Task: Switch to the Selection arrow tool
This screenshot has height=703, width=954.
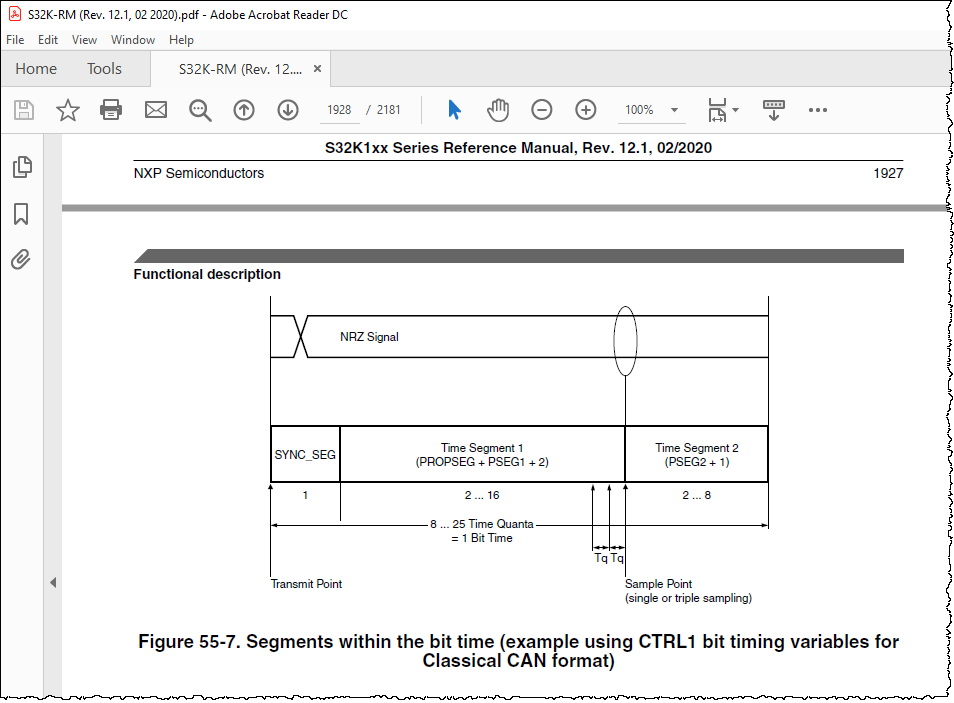Action: point(453,110)
